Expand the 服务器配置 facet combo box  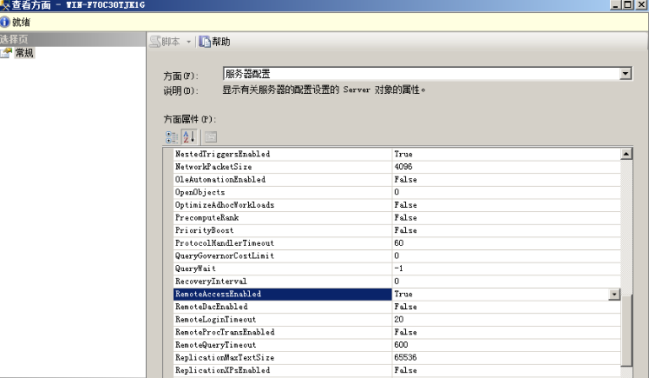pos(626,74)
